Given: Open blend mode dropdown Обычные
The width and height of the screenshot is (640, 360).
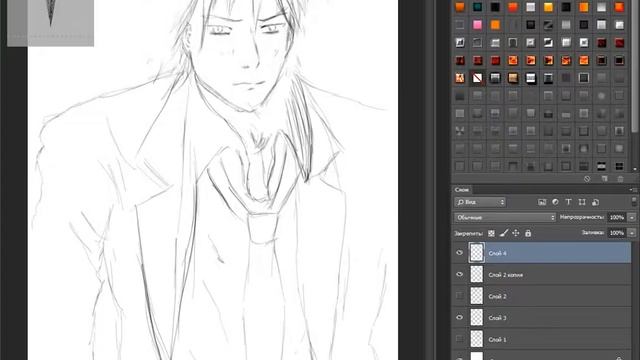Looking at the screenshot, I should (x=505, y=218).
